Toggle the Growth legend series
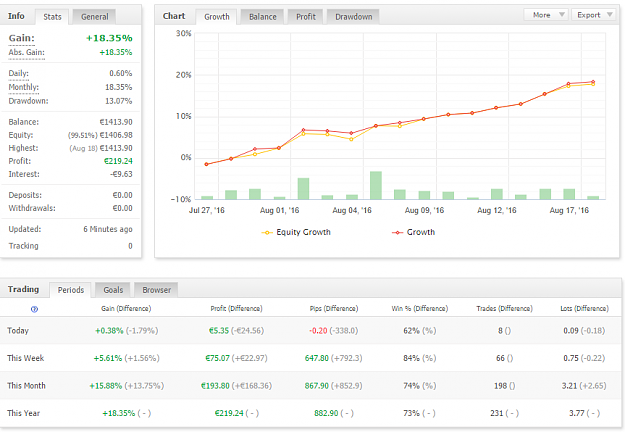 pos(413,232)
